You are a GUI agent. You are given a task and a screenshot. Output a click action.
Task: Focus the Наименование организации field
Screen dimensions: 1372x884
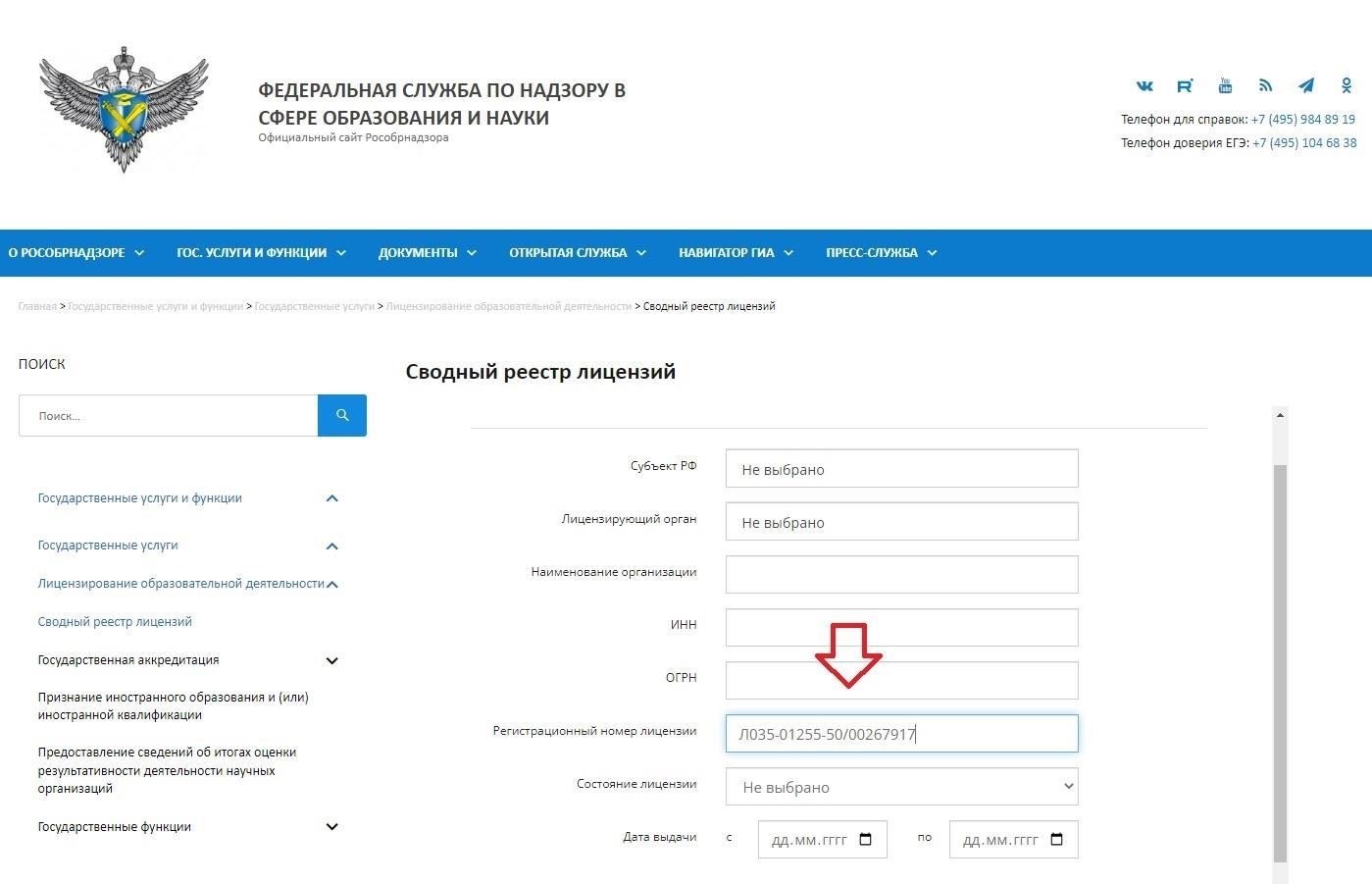point(902,575)
